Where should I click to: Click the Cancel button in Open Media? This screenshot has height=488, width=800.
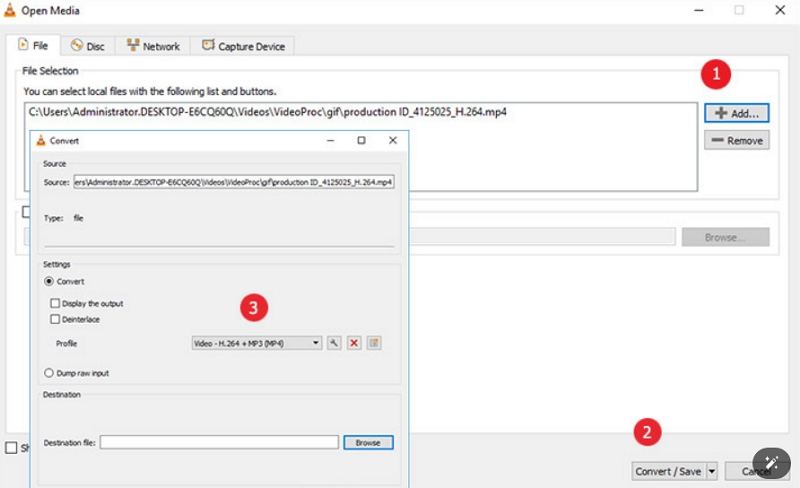pyautogui.click(x=757, y=472)
